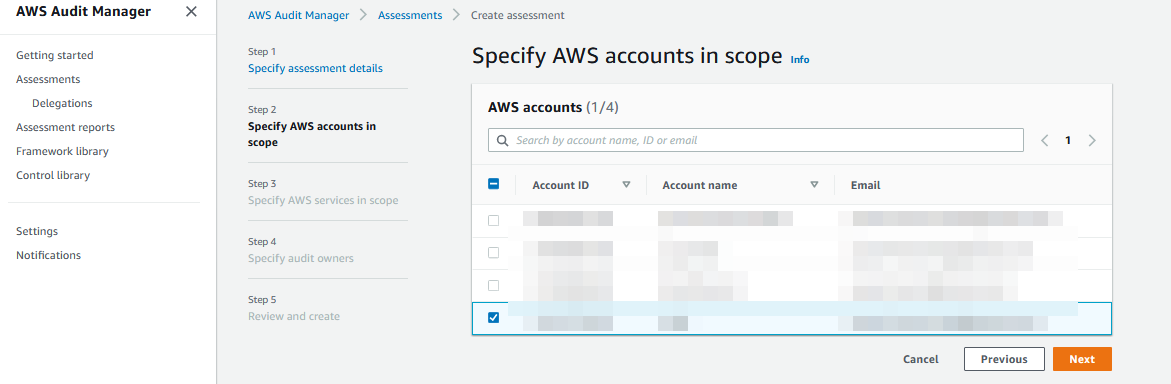This screenshot has width=1171, height=384.
Task: Click the AWS Audit Manager sidebar title
Action: (x=83, y=11)
